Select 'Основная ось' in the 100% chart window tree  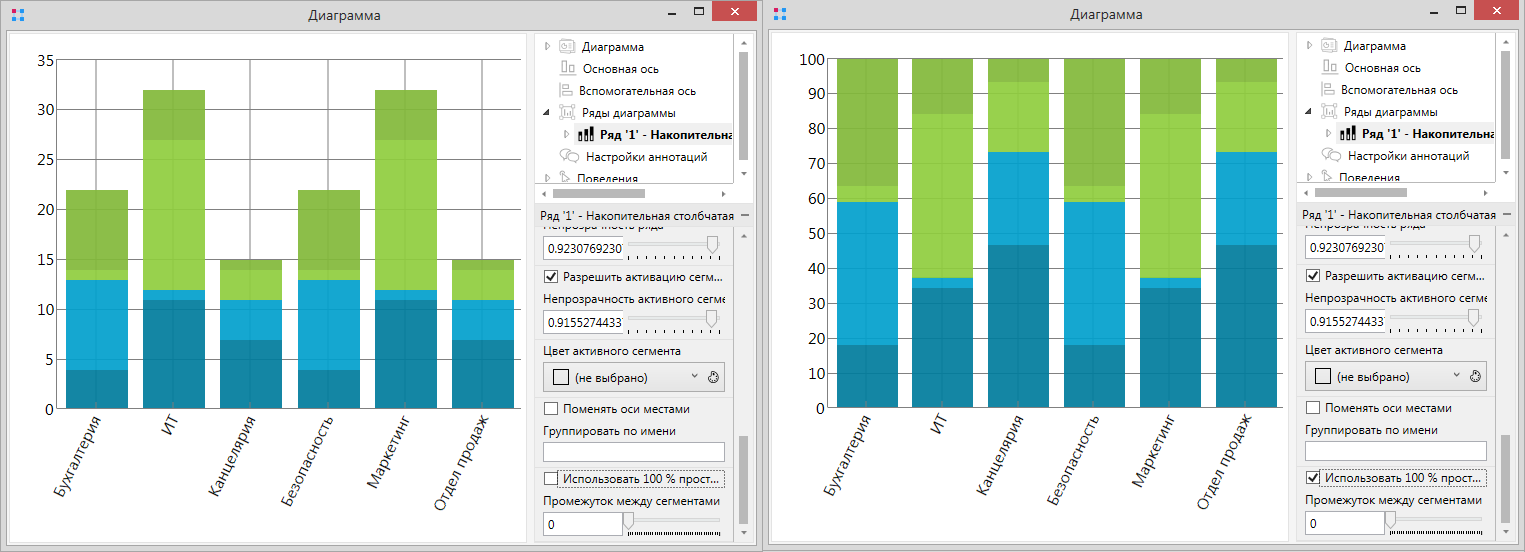tap(1382, 68)
